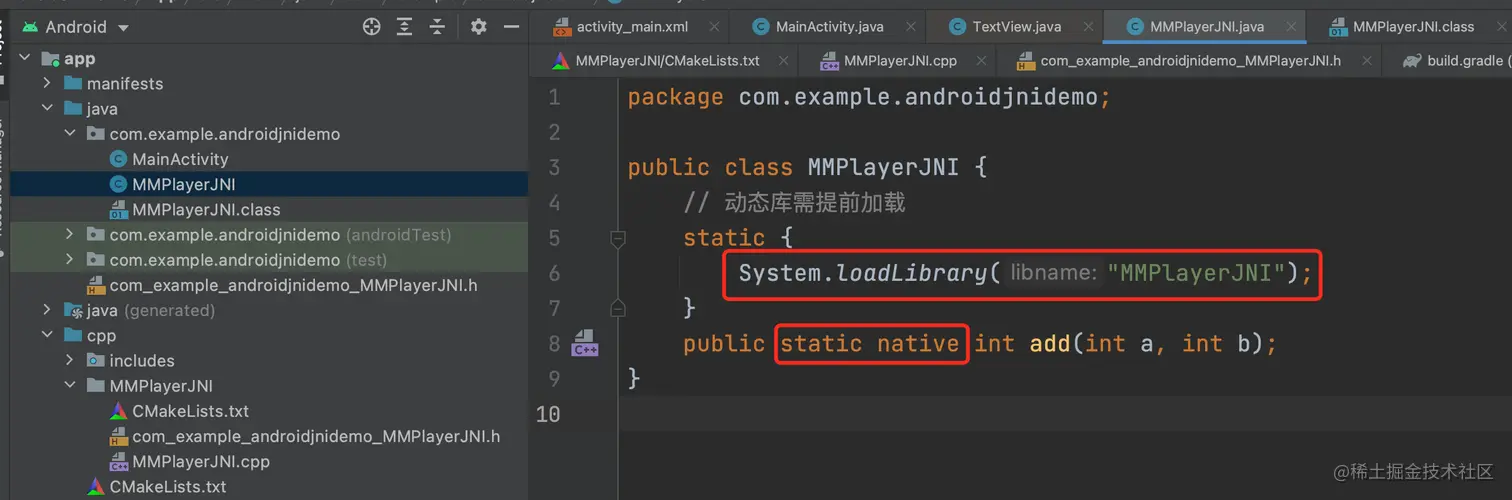
Task: Select CMakeLists.txt inside MMPlayerJNI folder
Action: [x=190, y=411]
